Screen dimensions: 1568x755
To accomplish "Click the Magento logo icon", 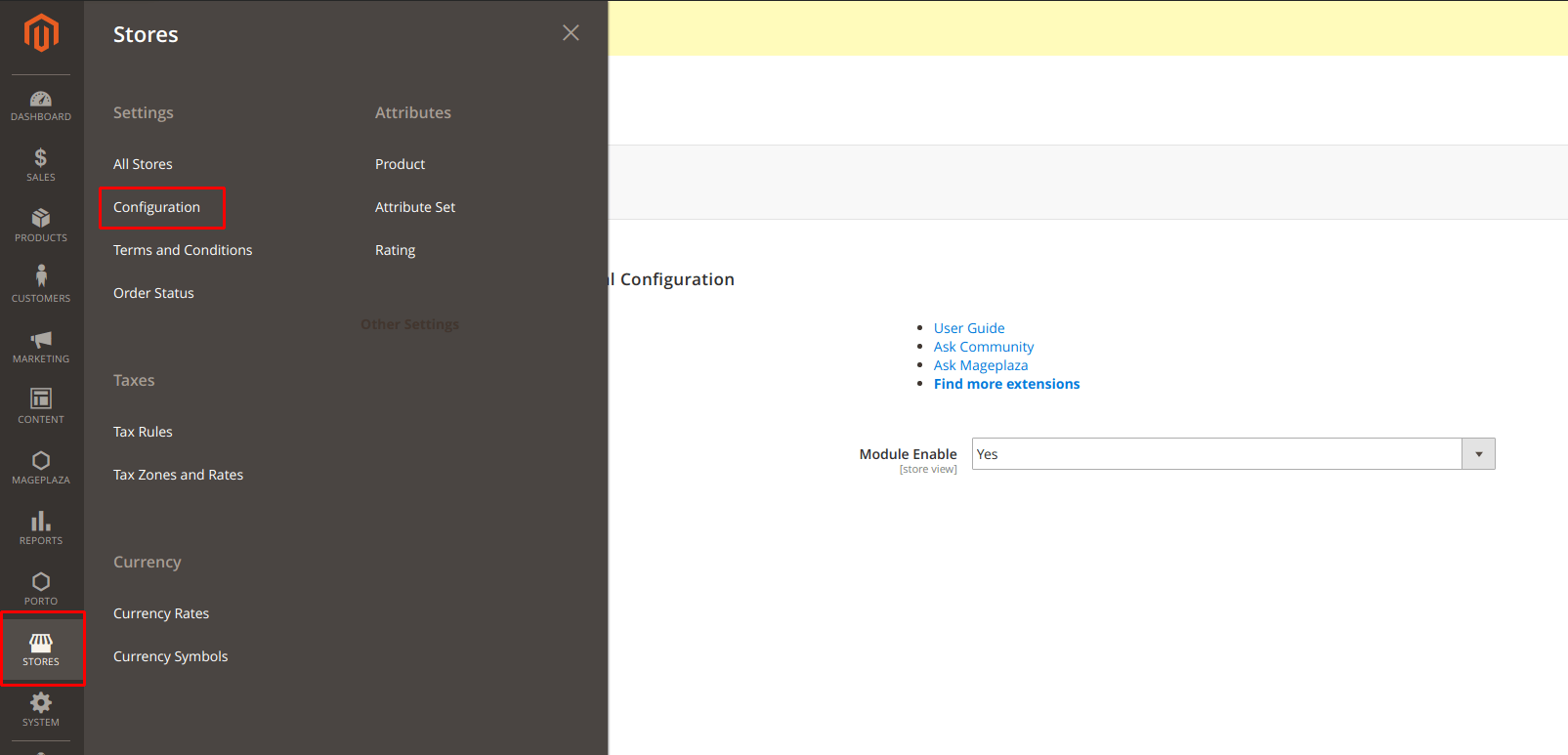I will pyautogui.click(x=41, y=33).
